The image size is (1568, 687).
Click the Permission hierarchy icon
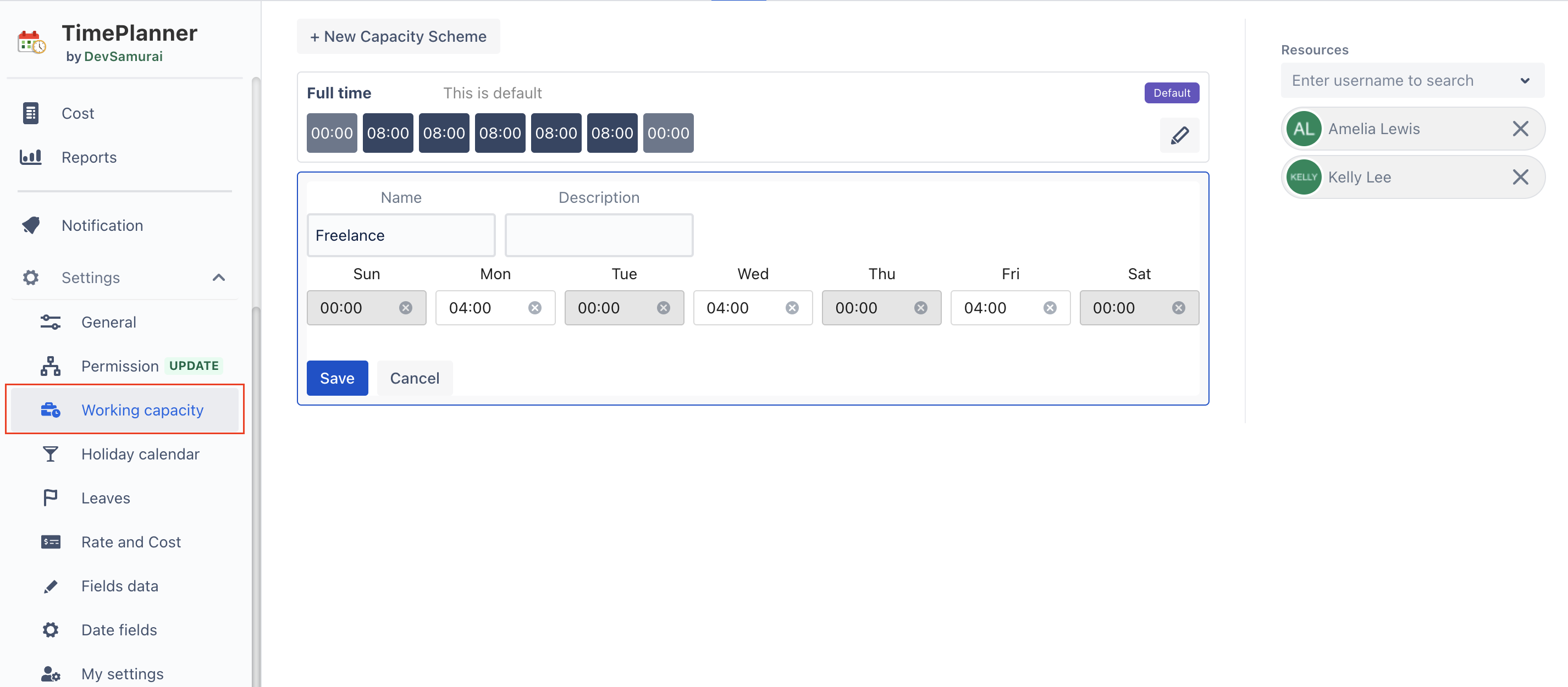(x=51, y=365)
